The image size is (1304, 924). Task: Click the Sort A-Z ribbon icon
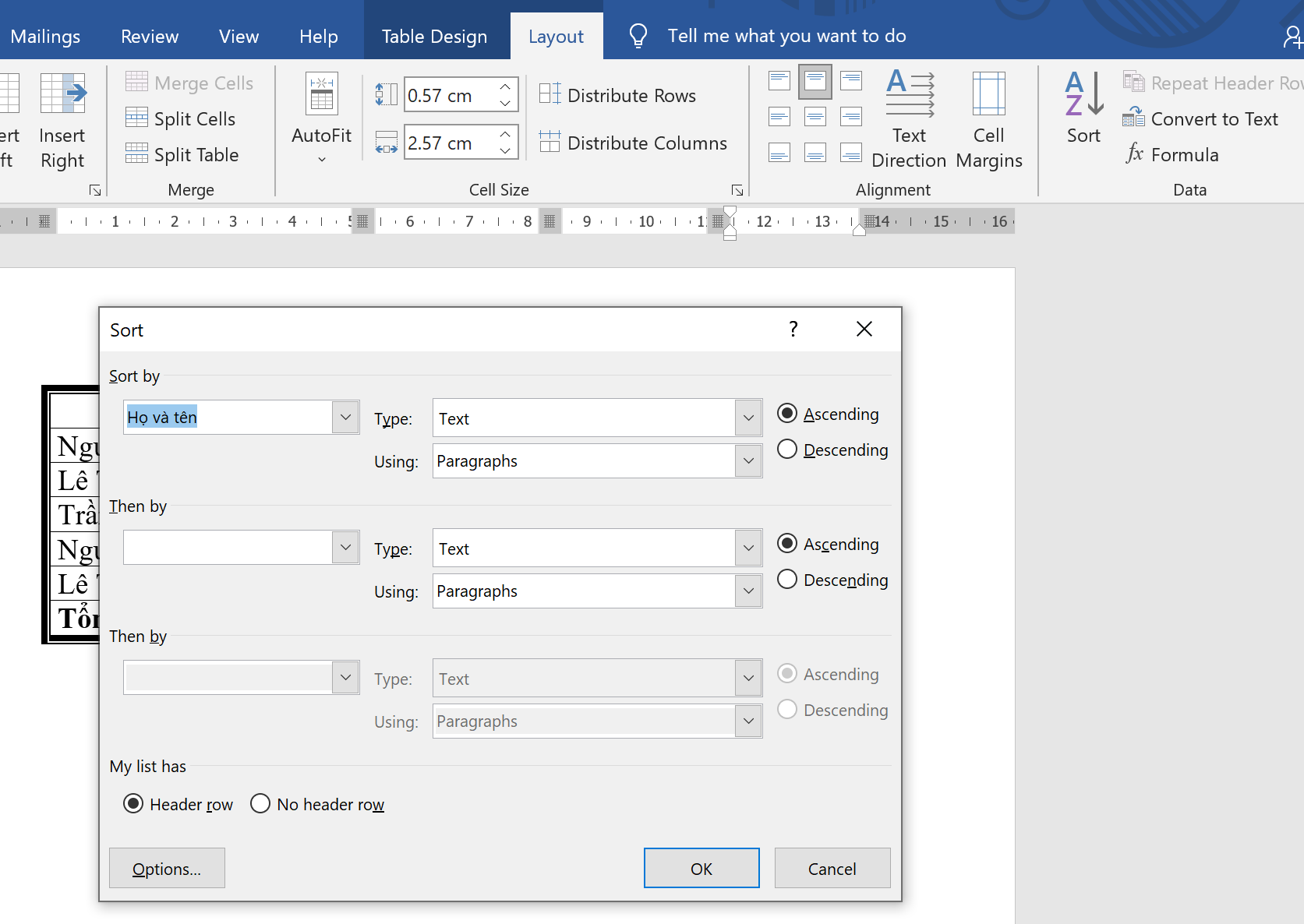pyautogui.click(x=1084, y=94)
